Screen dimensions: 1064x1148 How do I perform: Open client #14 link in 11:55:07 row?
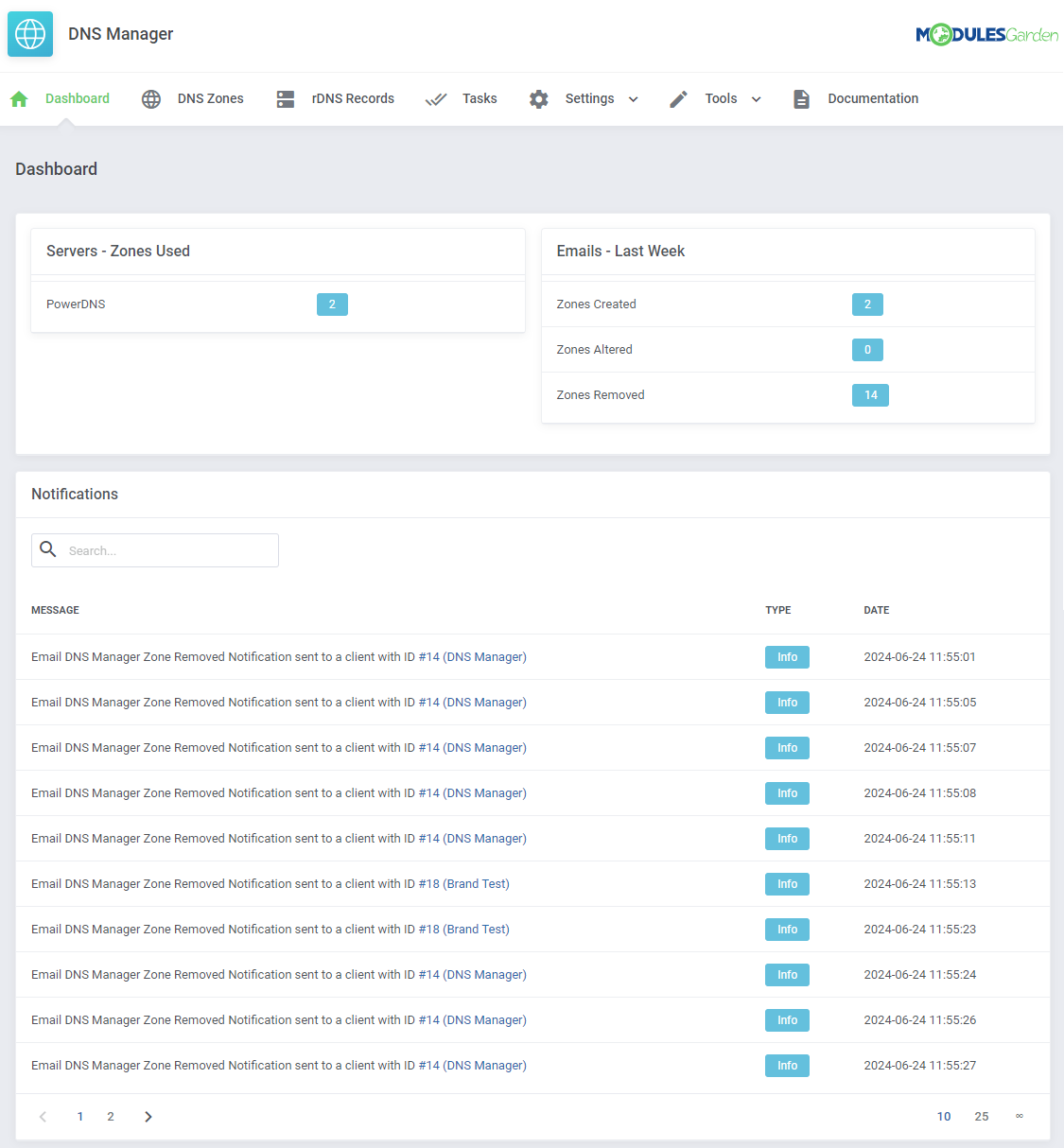click(472, 748)
